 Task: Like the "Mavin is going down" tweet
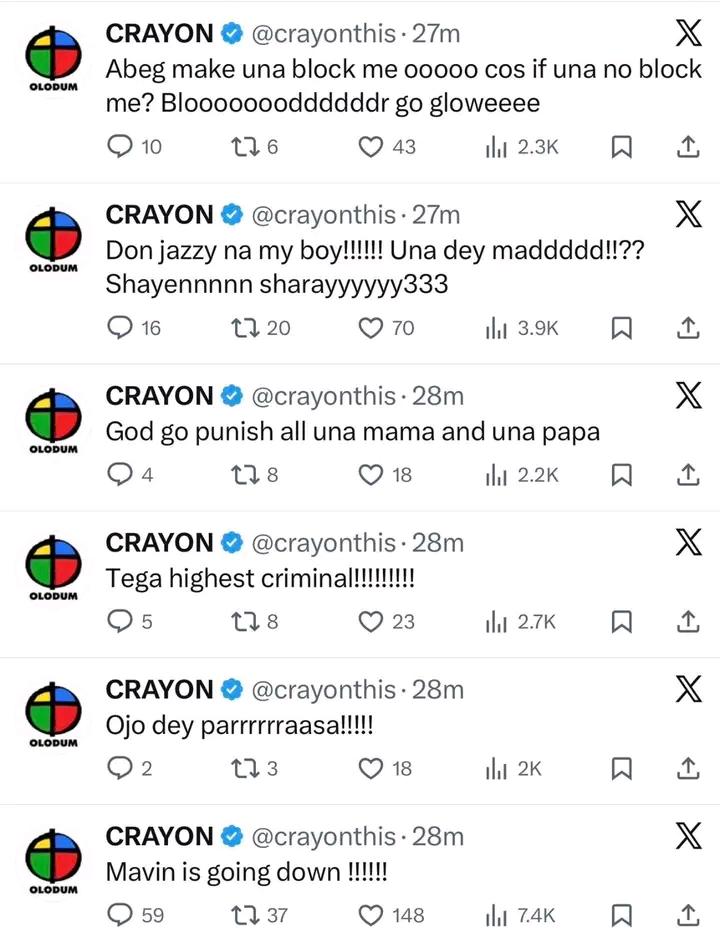[x=371, y=915]
